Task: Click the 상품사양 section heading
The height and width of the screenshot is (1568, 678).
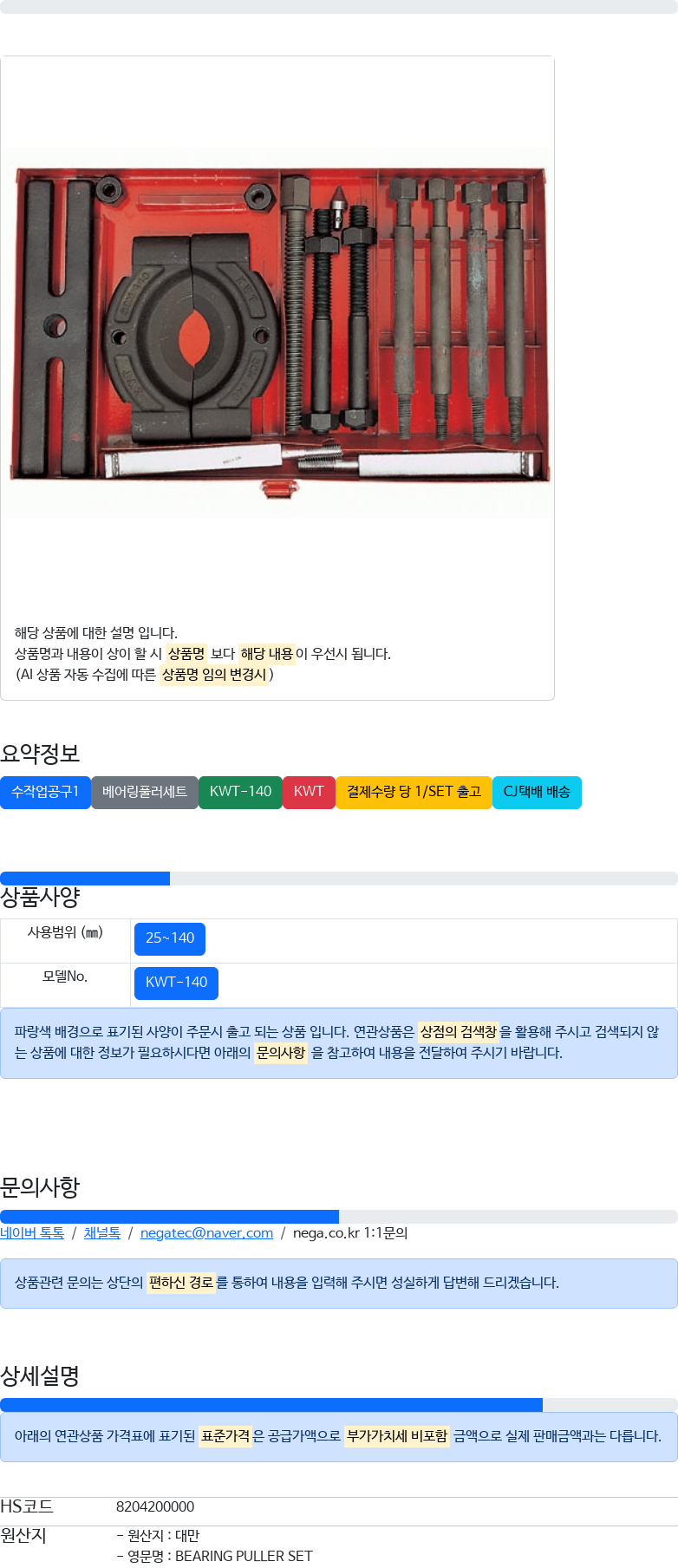Action: [40, 898]
